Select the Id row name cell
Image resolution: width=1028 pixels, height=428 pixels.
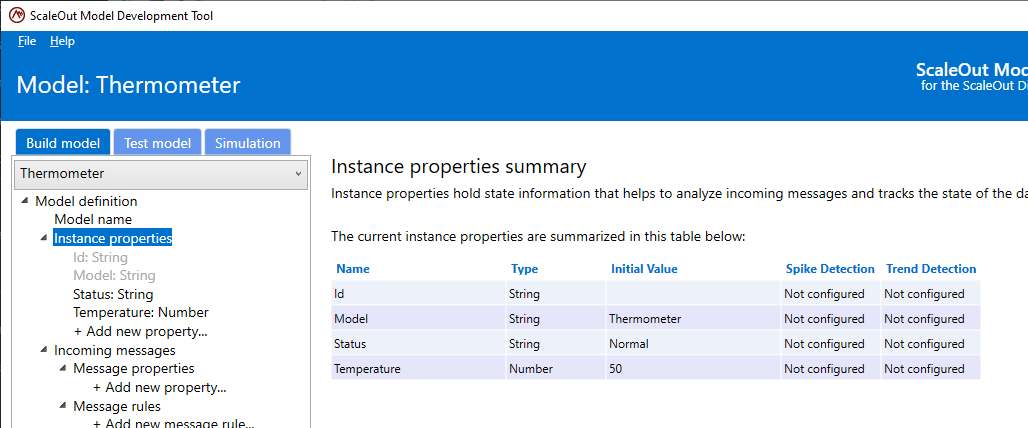click(x=418, y=294)
